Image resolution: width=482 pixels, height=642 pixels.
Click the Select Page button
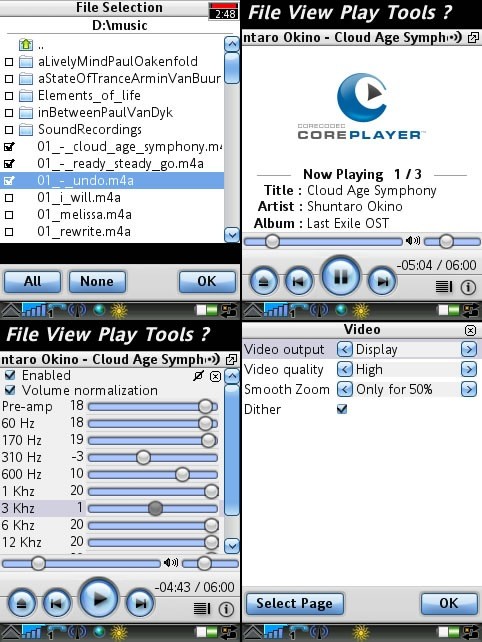[x=294, y=604]
